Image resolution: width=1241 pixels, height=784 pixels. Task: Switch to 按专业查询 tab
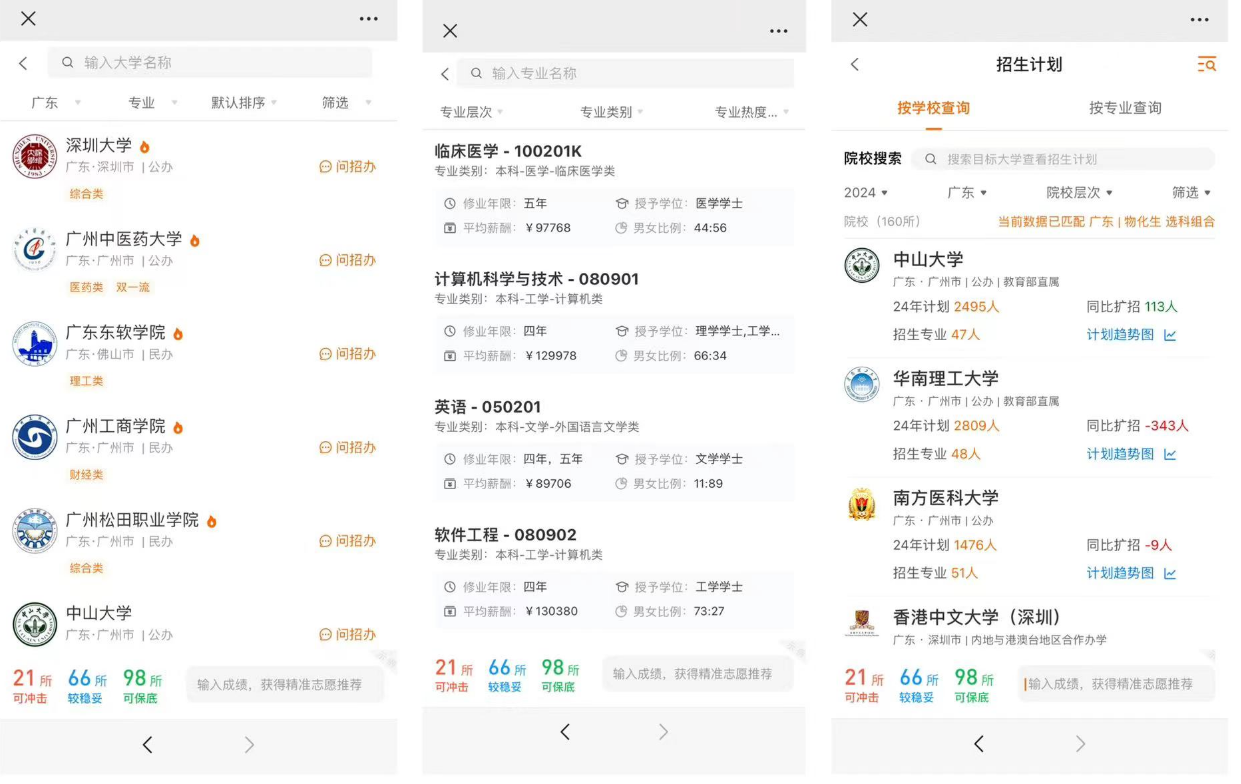coord(1125,108)
